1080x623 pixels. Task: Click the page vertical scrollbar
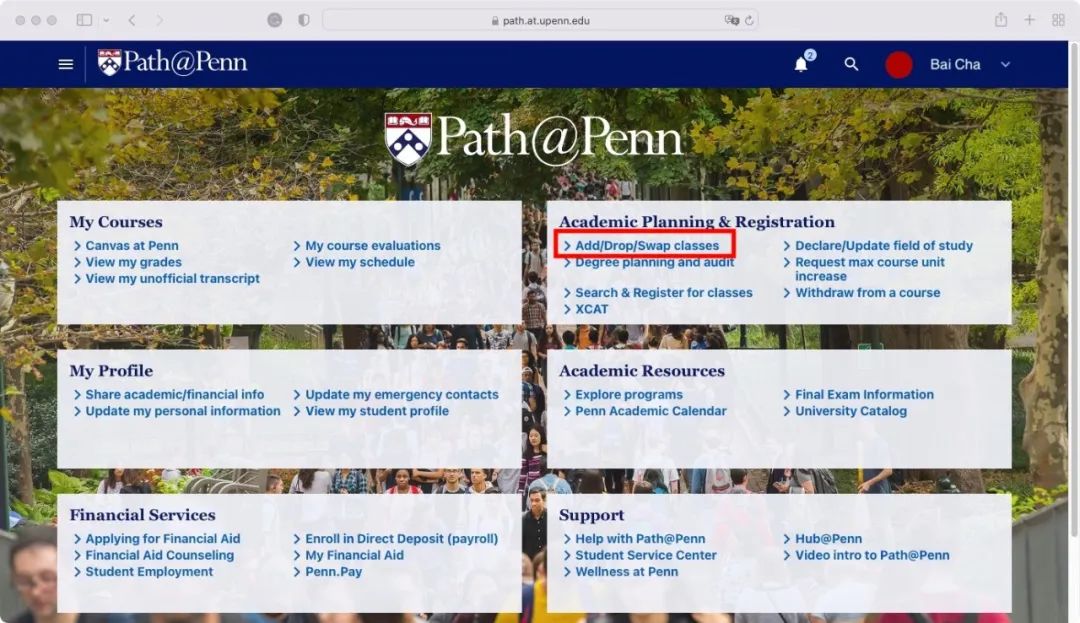(1073, 289)
